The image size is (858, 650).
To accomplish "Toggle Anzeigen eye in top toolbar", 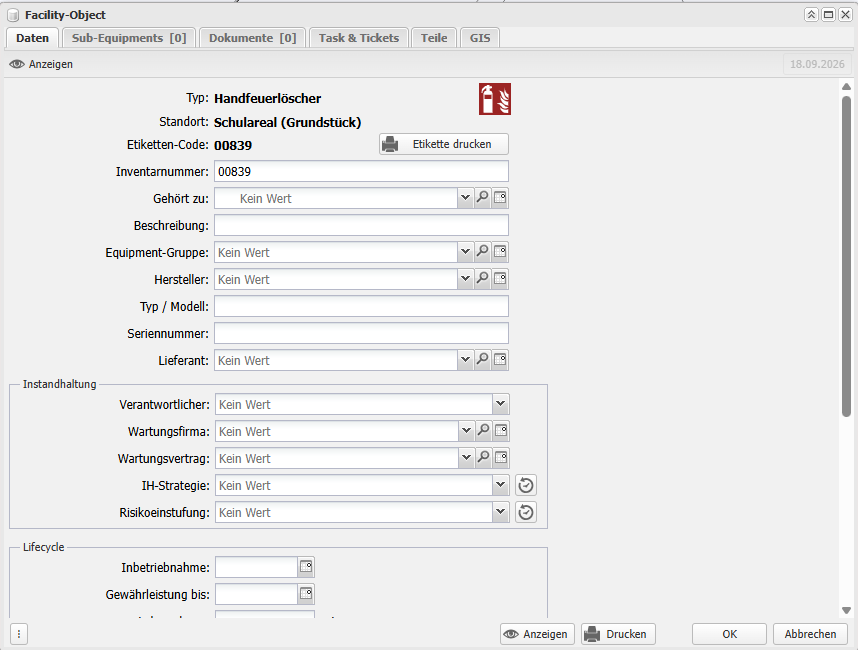I will pyautogui.click(x=41, y=64).
